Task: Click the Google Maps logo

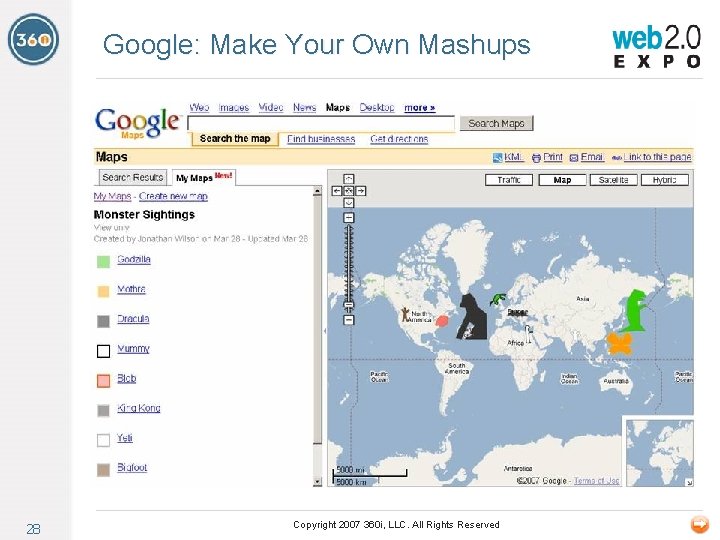Action: [x=137, y=123]
